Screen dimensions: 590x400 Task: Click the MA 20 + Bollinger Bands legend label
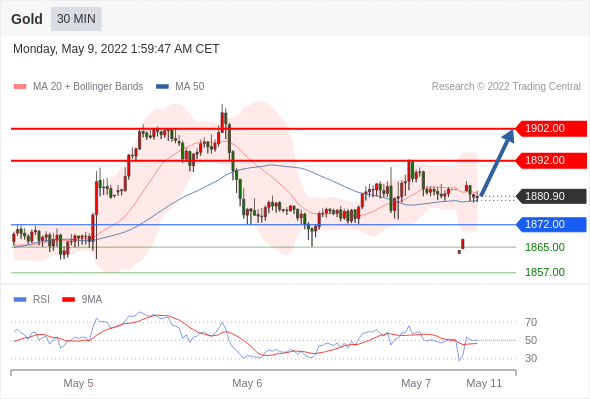(88, 87)
